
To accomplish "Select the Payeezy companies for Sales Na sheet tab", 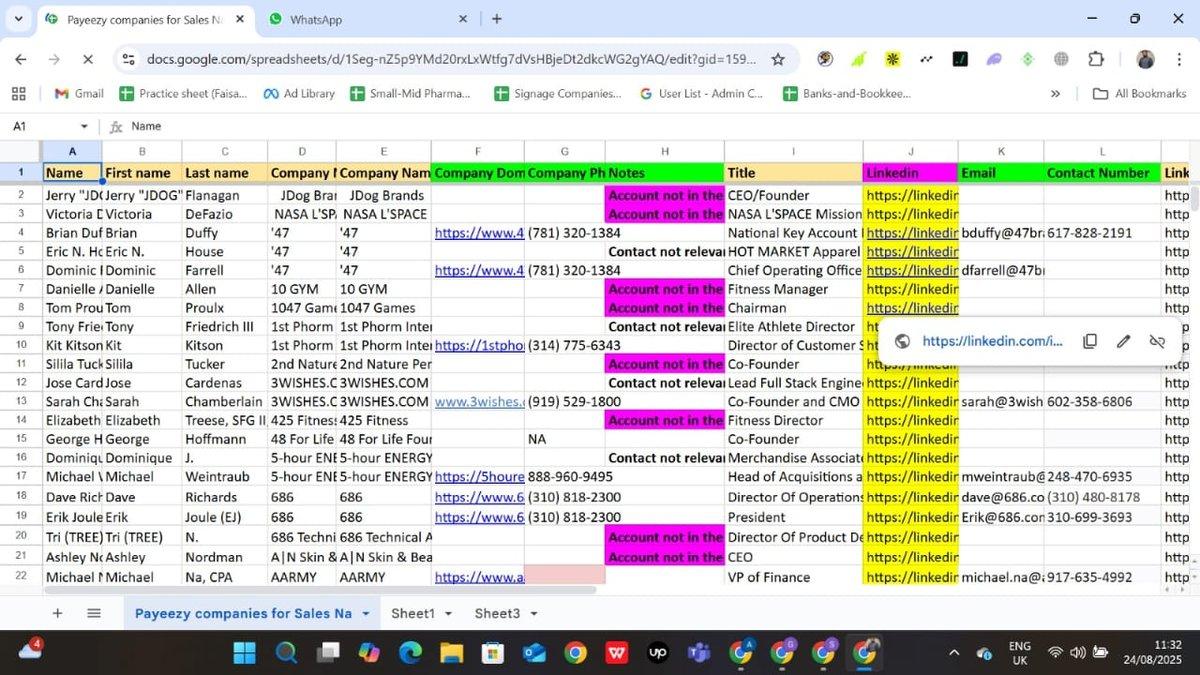I will point(243,613).
